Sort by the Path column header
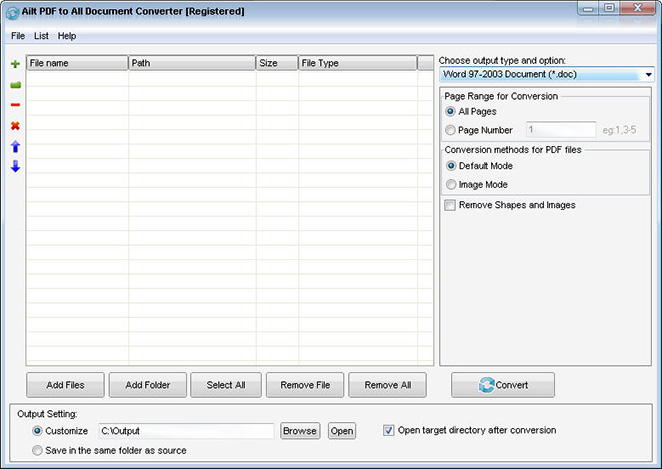The height and width of the screenshot is (469, 662). click(192, 63)
